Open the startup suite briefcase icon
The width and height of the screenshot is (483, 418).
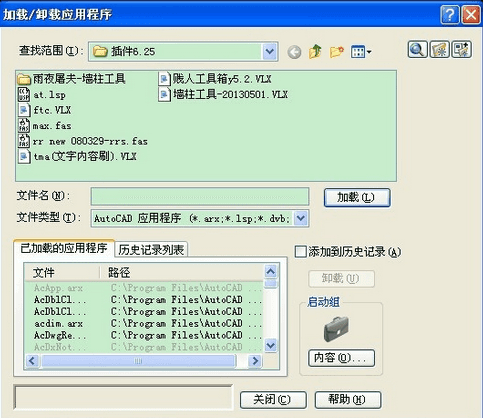tap(336, 329)
